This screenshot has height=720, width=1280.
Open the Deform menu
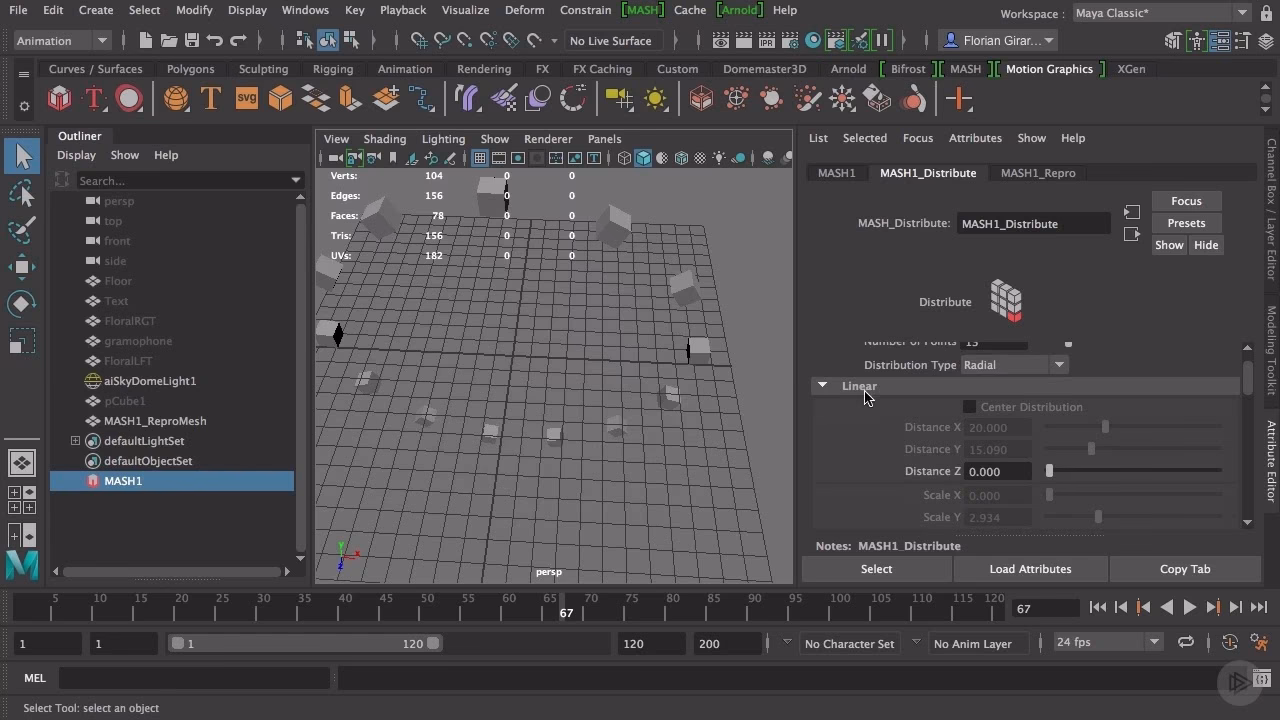tap(525, 10)
